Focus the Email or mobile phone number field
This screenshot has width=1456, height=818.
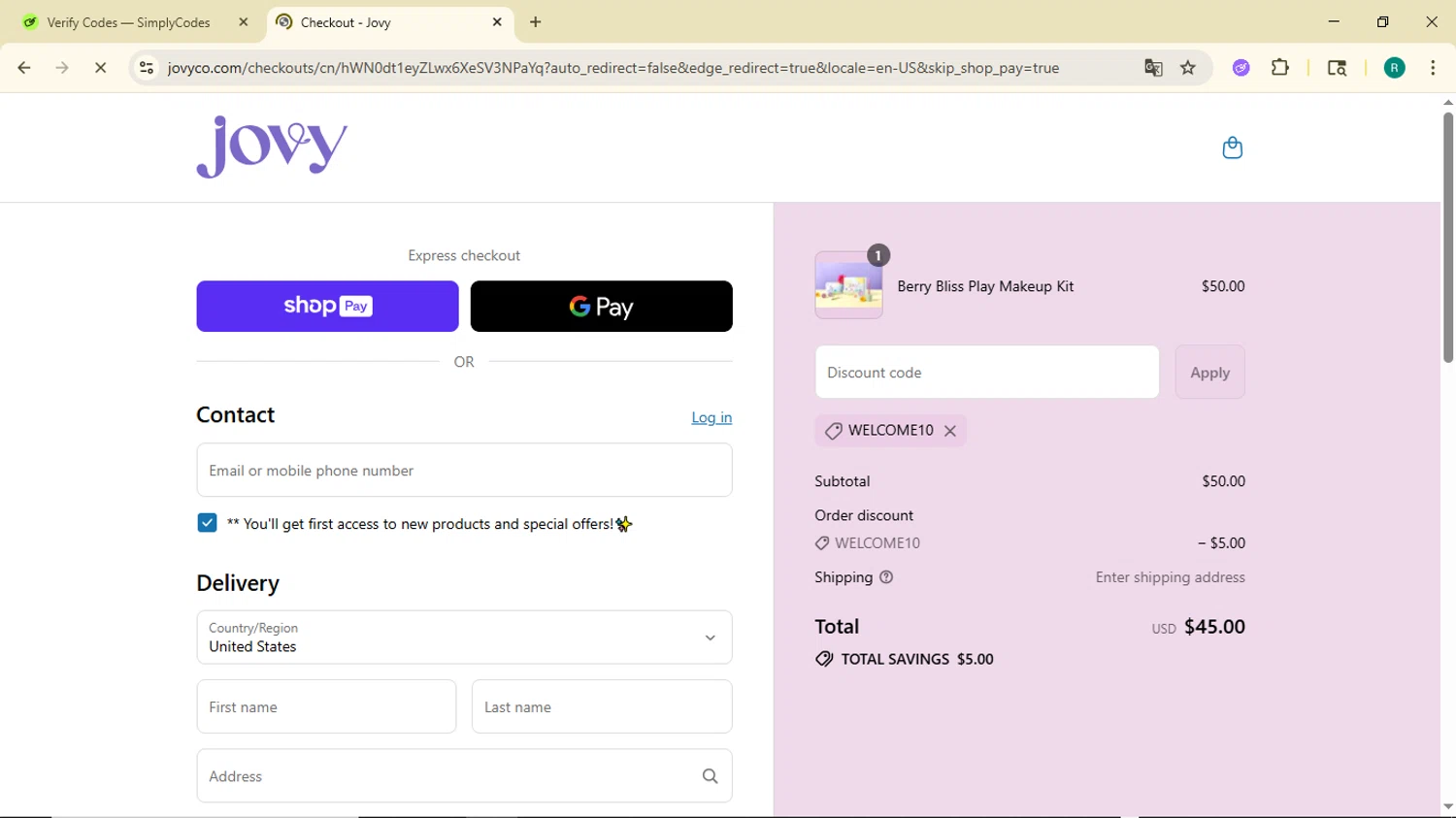464,471
